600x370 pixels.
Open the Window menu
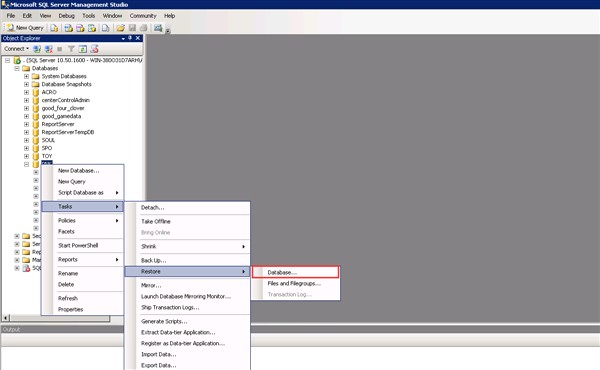(112, 16)
